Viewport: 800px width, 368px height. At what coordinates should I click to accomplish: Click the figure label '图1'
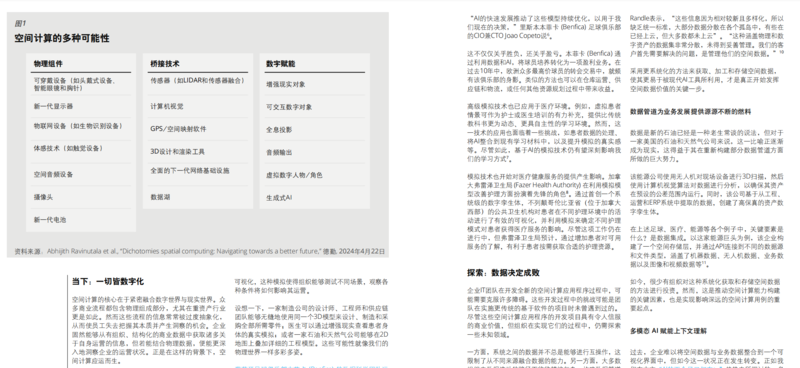click(20, 23)
